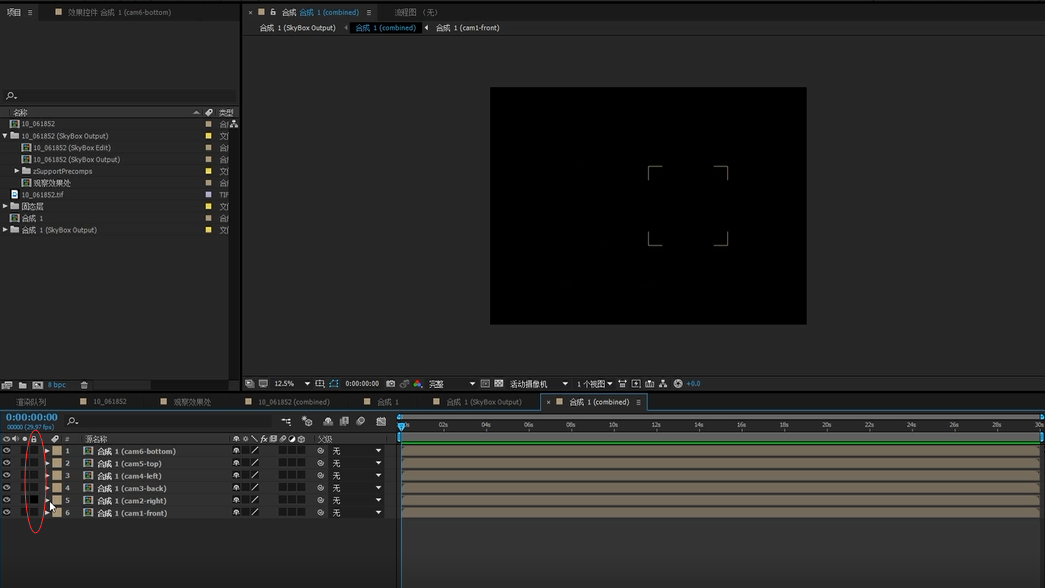The image size is (1045, 588).
Task: Open the 完整 resolution dropdown
Action: pyautogui.click(x=452, y=384)
